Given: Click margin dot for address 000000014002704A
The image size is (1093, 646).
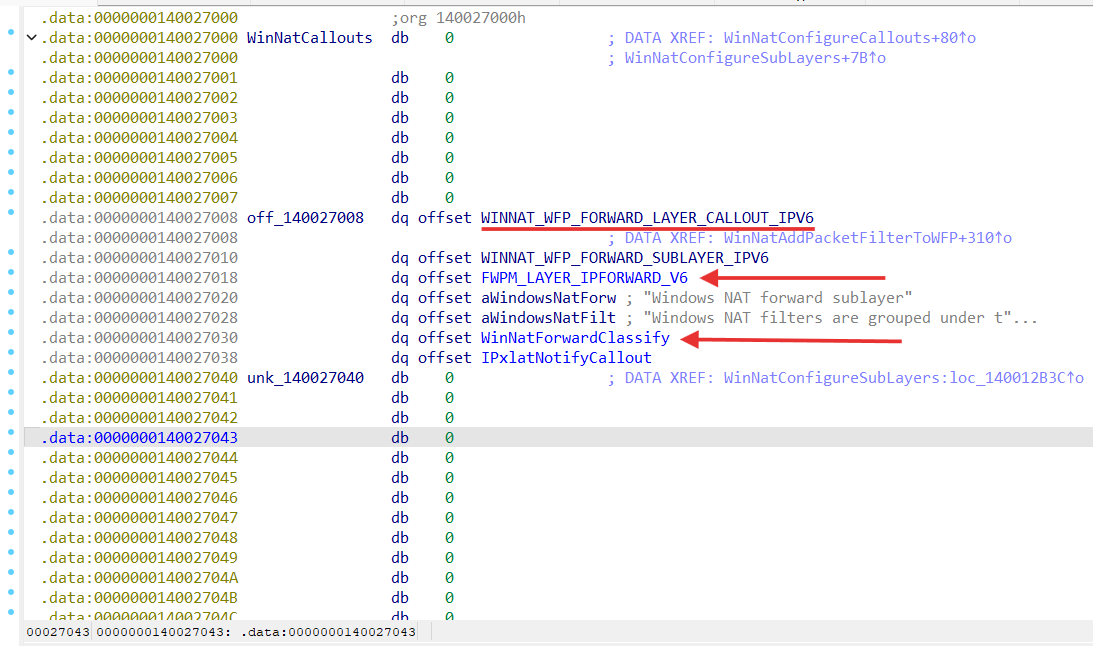Looking at the screenshot, I should pos(9,573).
